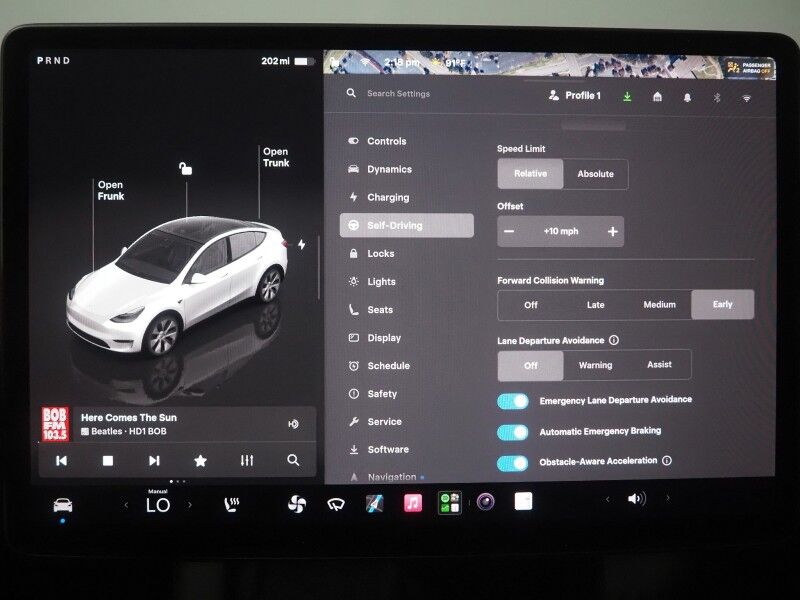The height and width of the screenshot is (600, 800).
Task: Open BOB FM 103.5 station artwork
Action: click(x=55, y=423)
